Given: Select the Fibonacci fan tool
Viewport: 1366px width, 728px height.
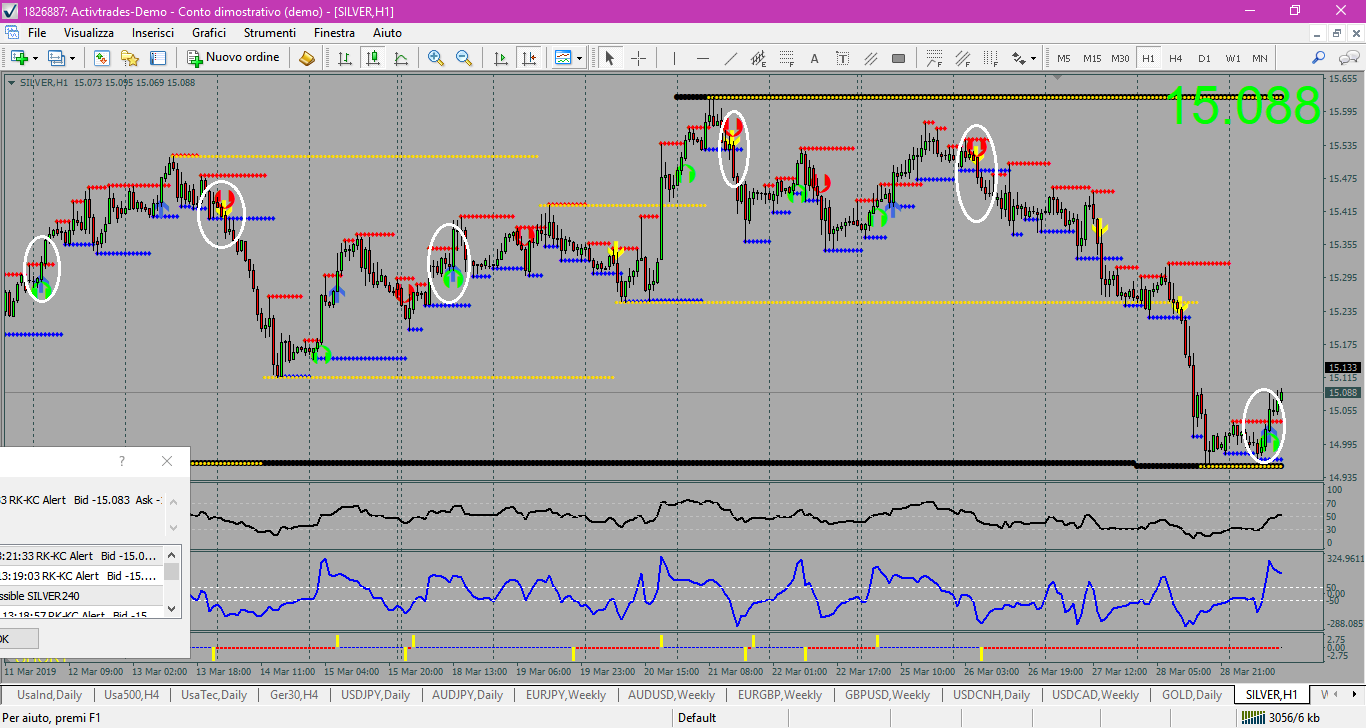Looking at the screenshot, I should pos(962,58).
